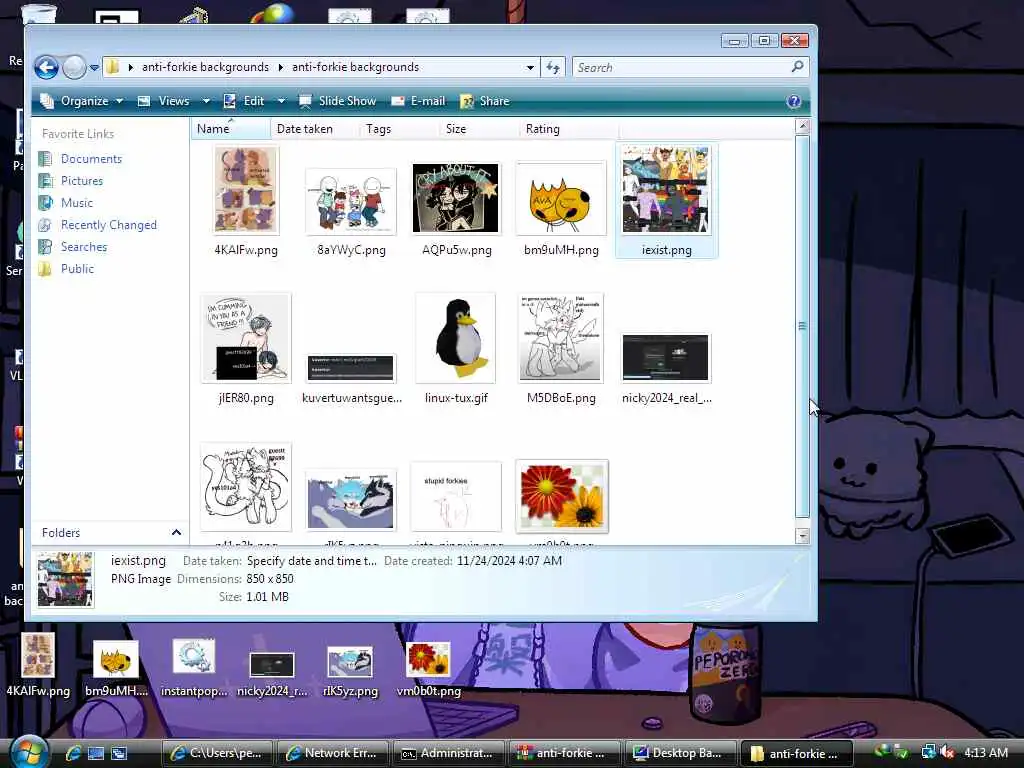The height and width of the screenshot is (768, 1024).
Task: Select rIK5yz.png desktop icon
Action: (x=351, y=672)
